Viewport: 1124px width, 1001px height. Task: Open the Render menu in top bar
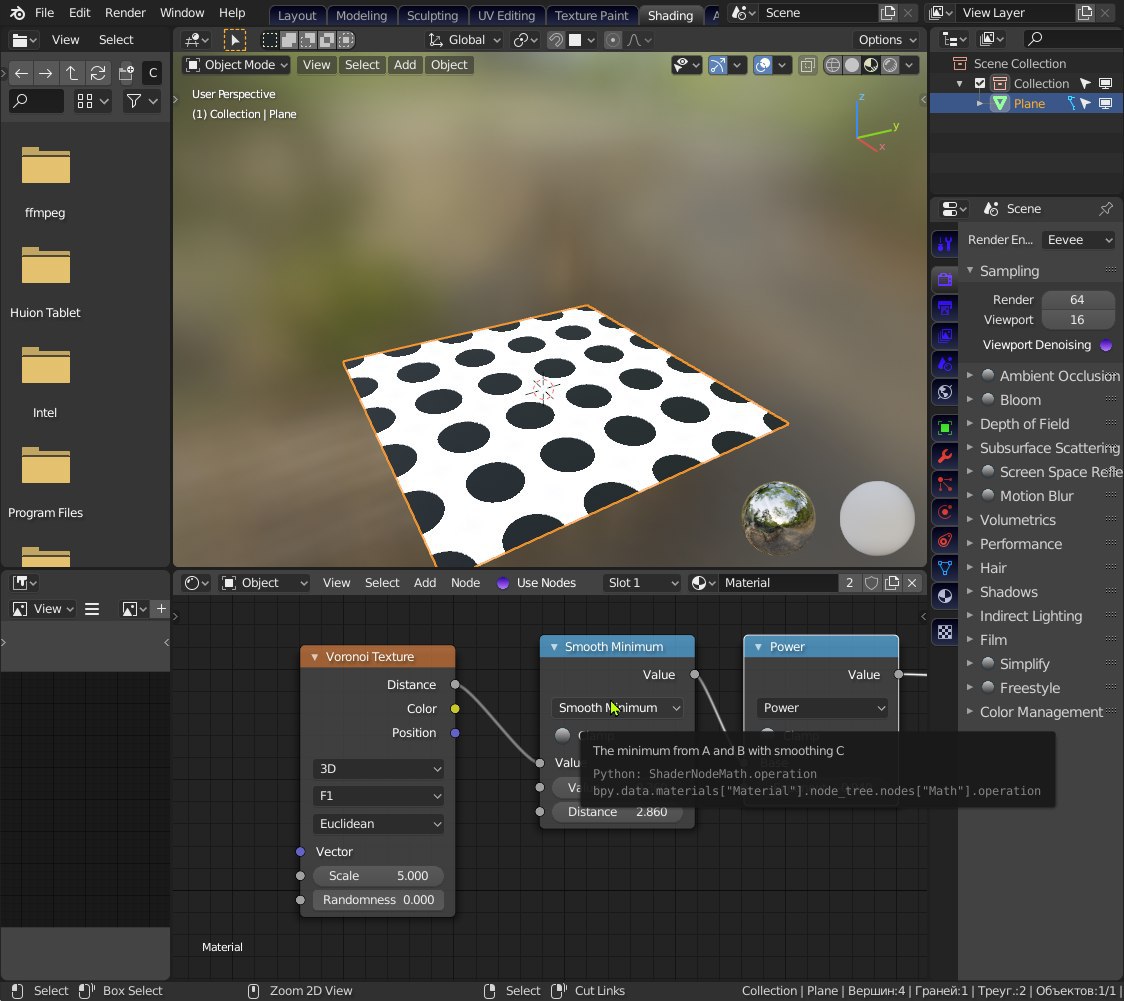point(125,13)
